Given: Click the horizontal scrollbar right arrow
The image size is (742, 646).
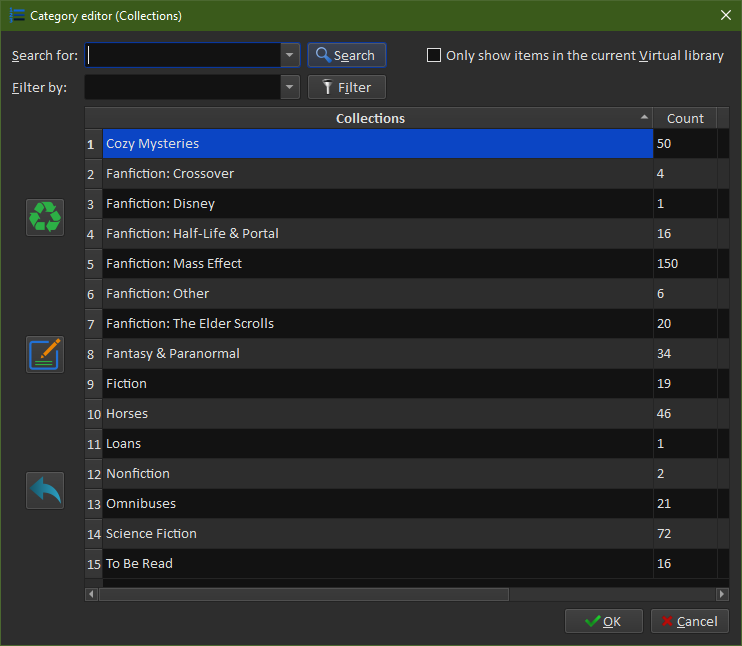Looking at the screenshot, I should click(x=722, y=594).
